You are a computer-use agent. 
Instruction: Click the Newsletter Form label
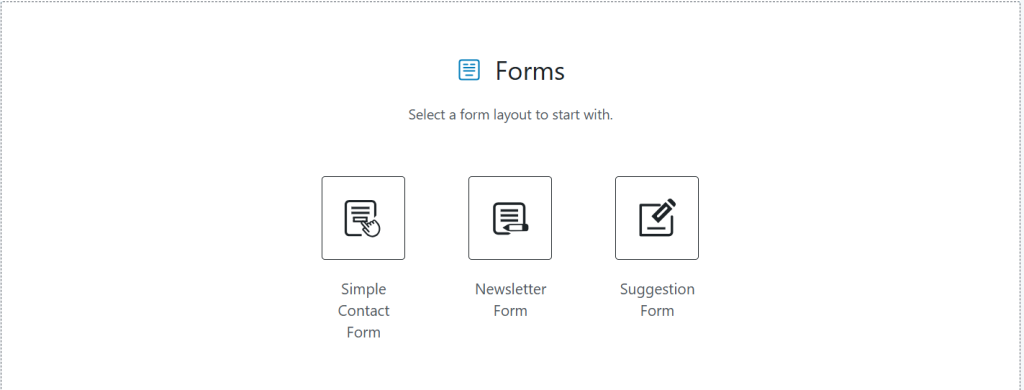[x=510, y=300]
